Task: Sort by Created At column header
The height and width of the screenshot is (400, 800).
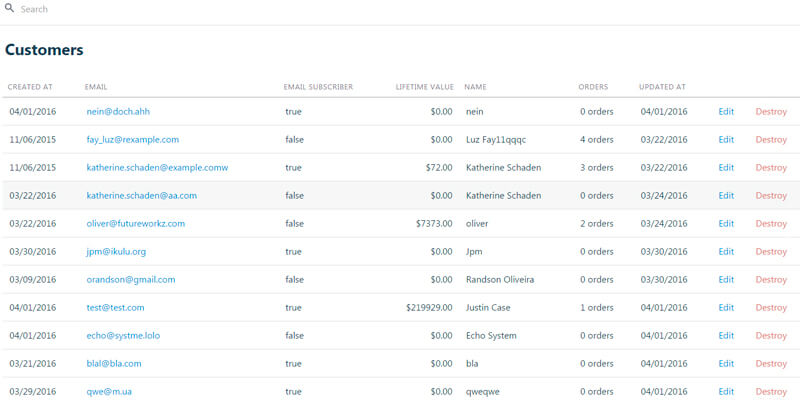Action: [x=30, y=87]
